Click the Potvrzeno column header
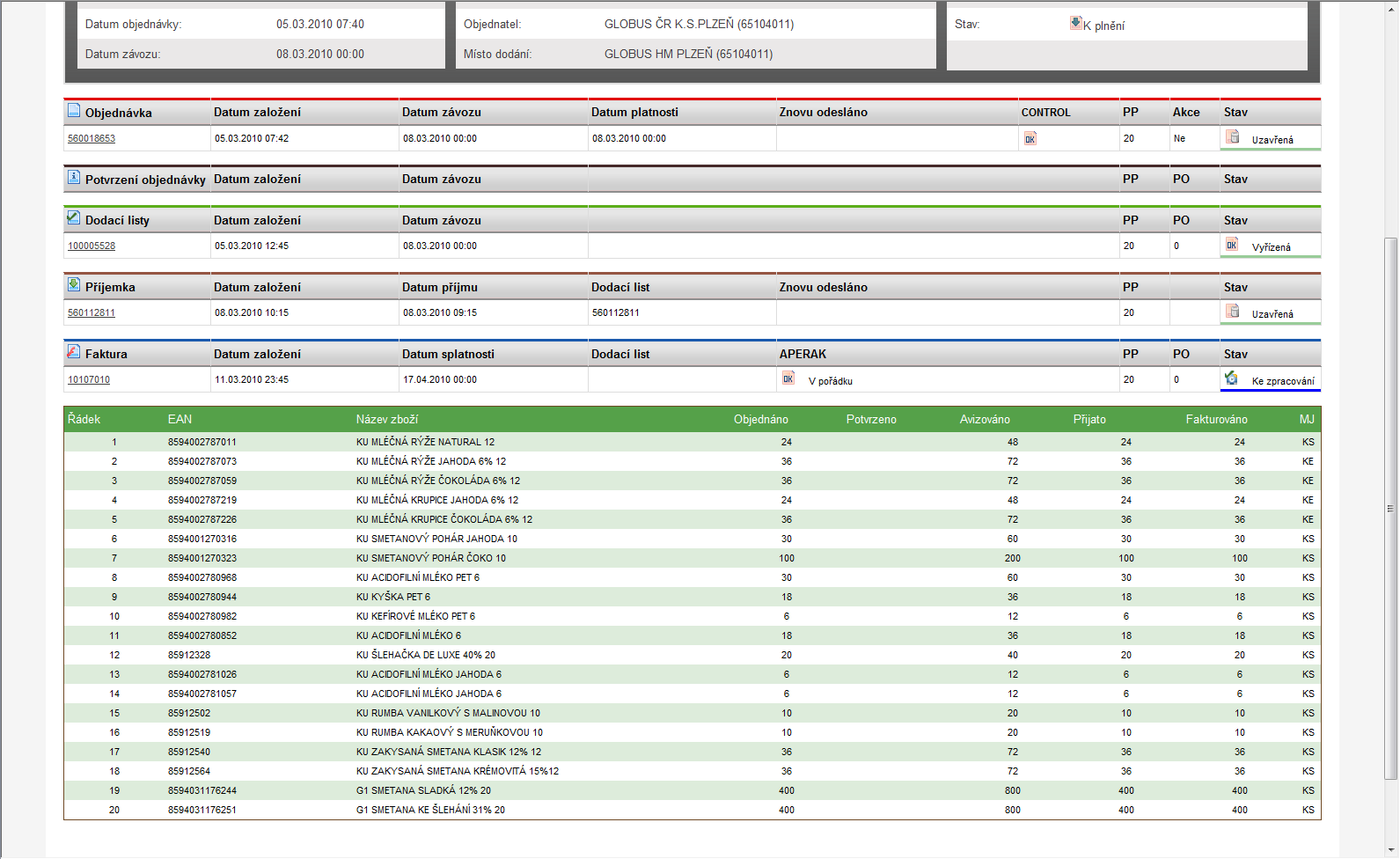This screenshot has height=859, width=1400. coord(871,419)
